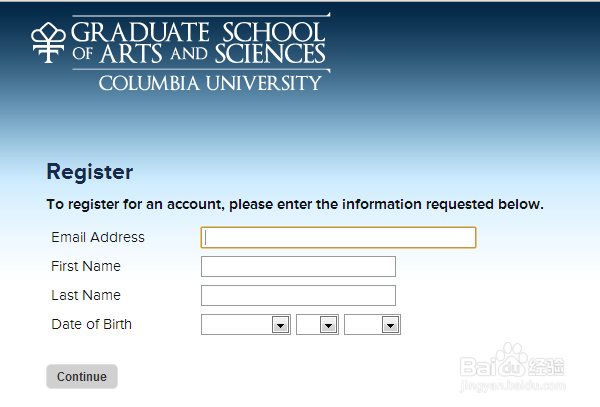Click the arrow icon of the middle birth date combo
The width and height of the screenshot is (600, 407).
tap(328, 325)
